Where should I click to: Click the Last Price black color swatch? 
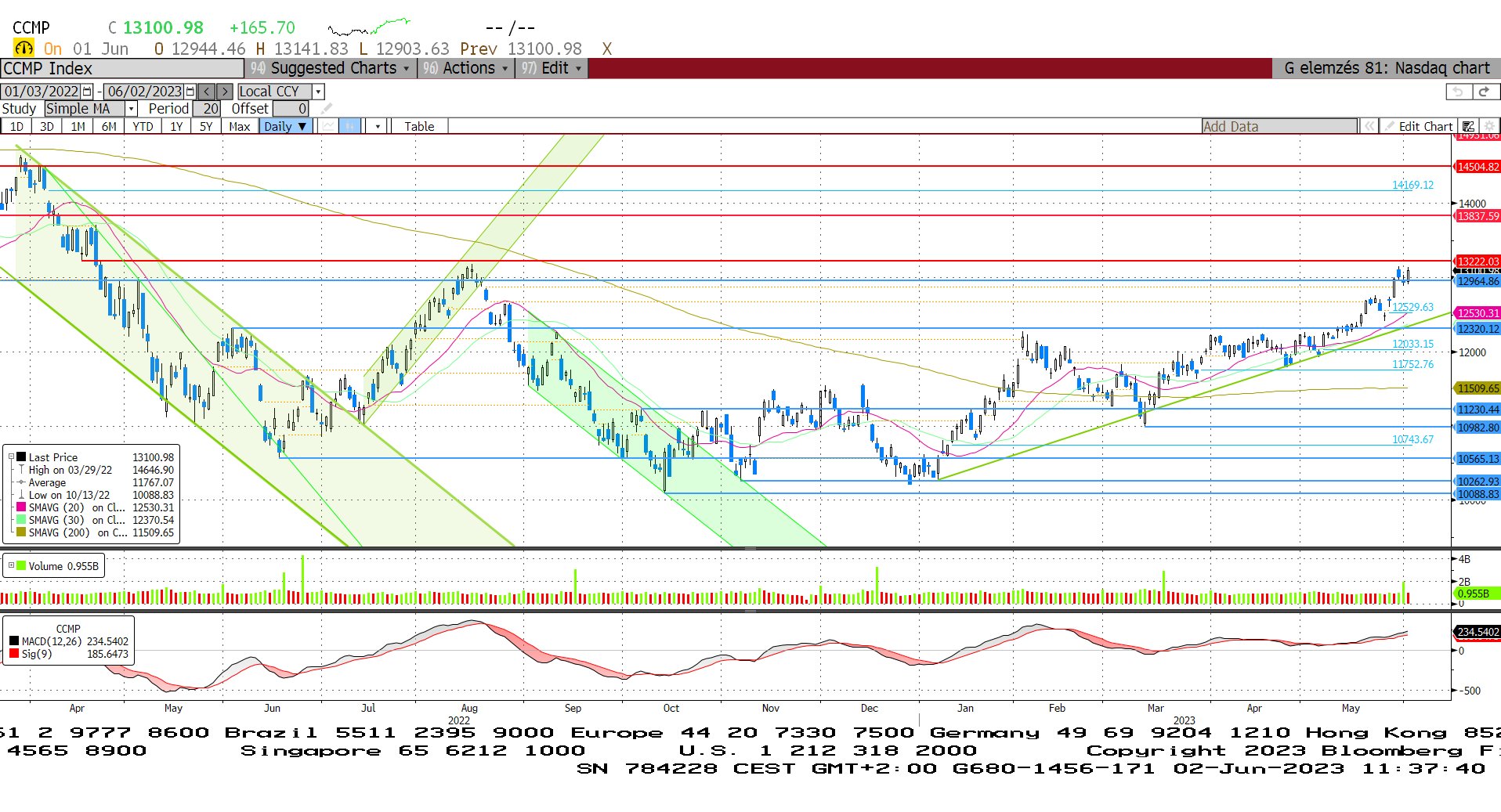click(x=21, y=457)
